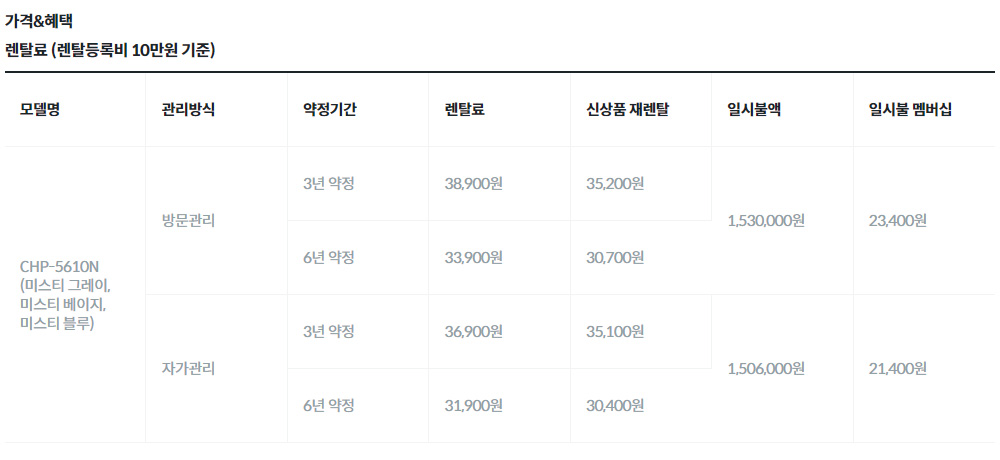Click the 31,900원 rental fee
Screen dimensions: 1000x460
pos(474,405)
